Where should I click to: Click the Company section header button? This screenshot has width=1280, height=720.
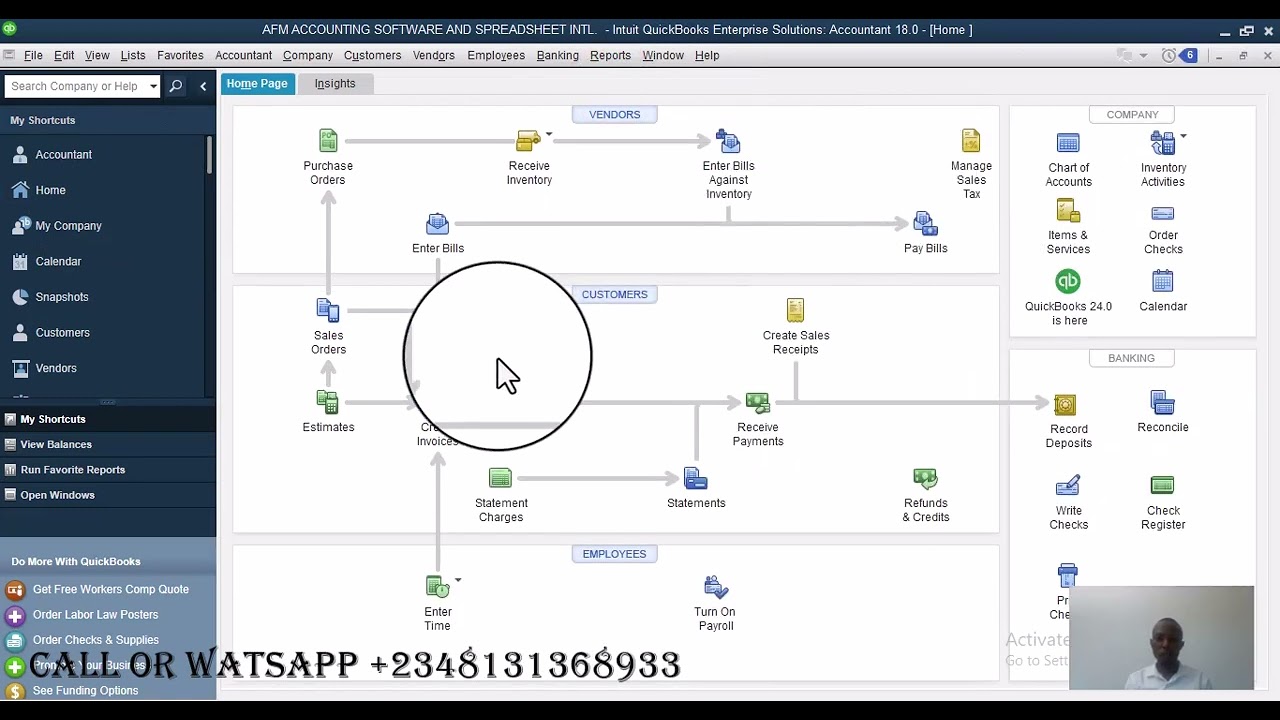coord(1132,114)
